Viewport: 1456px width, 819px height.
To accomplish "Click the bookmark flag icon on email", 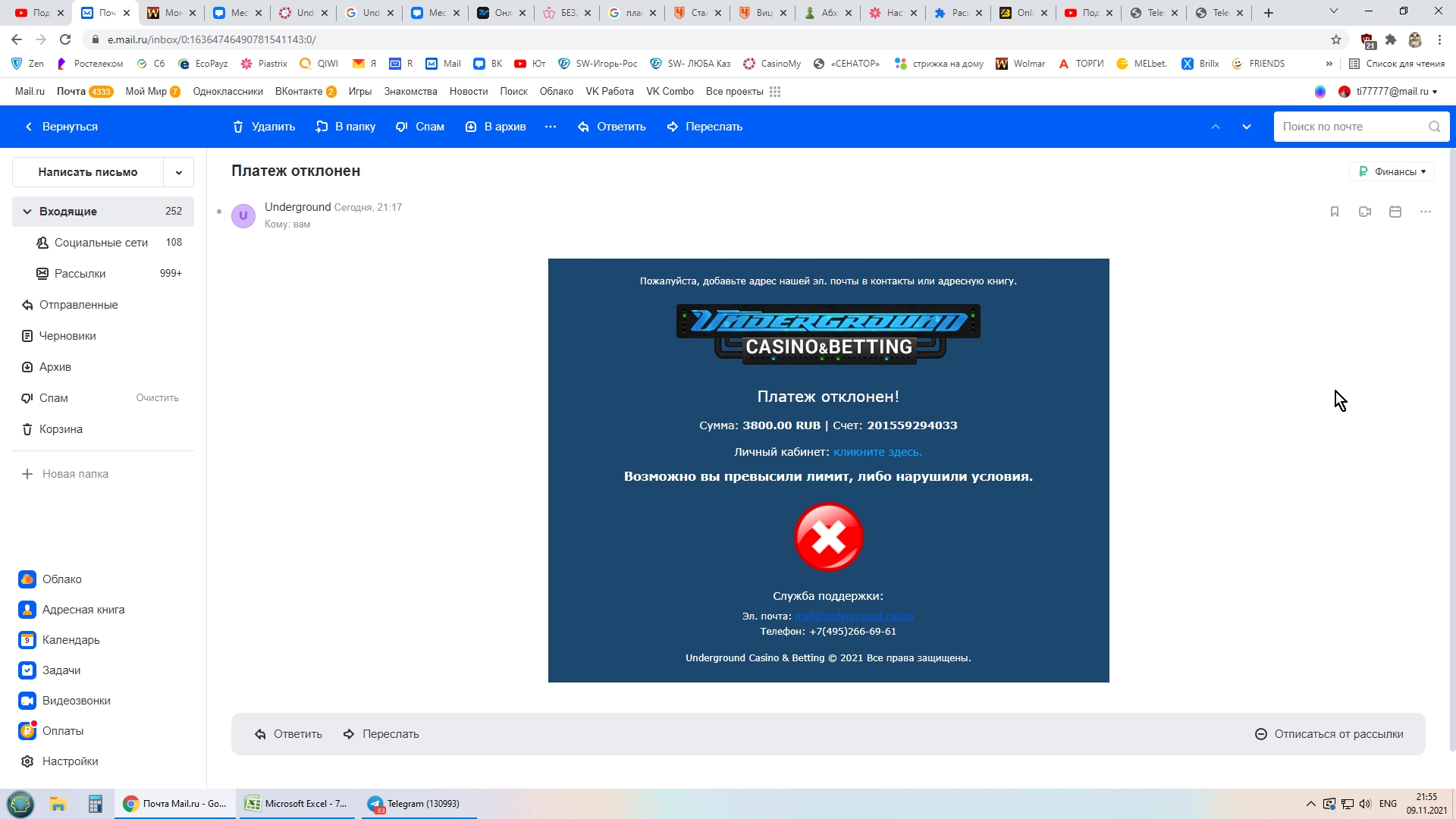I will [x=1335, y=212].
